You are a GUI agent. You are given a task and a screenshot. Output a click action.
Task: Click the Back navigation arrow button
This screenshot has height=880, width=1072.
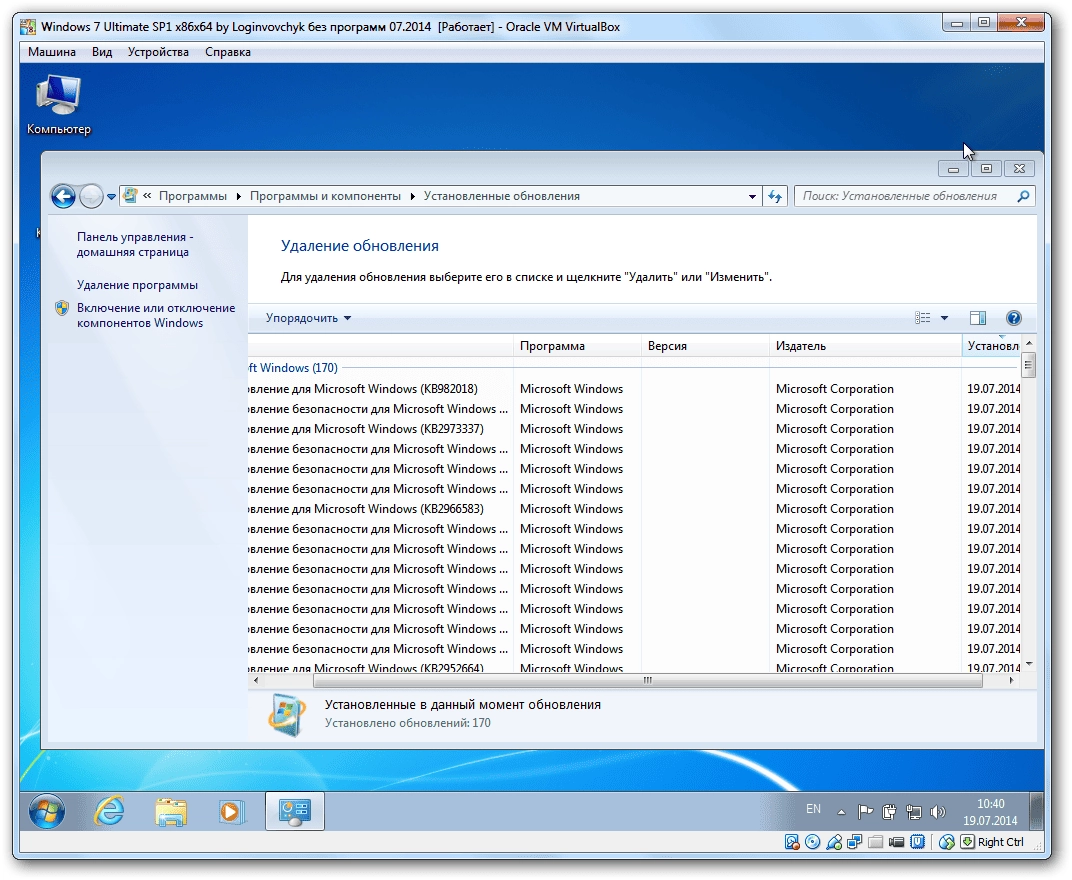(x=64, y=197)
